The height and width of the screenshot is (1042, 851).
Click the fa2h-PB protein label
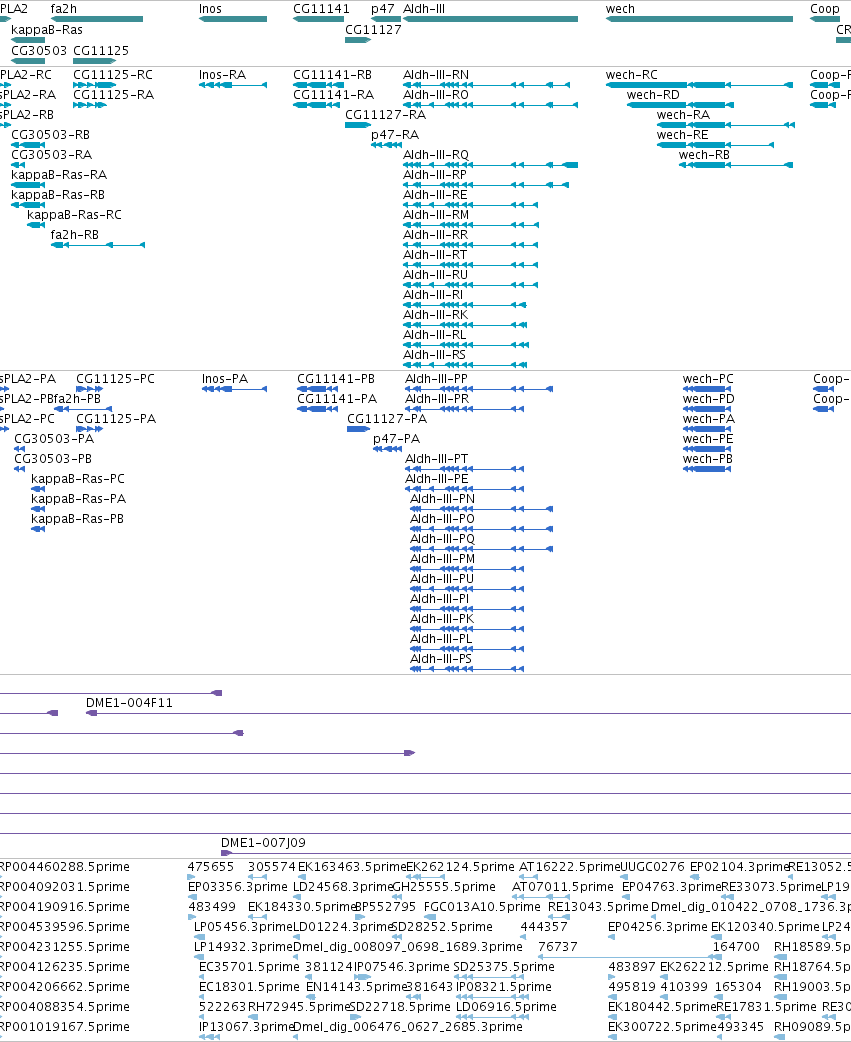[x=77, y=399]
